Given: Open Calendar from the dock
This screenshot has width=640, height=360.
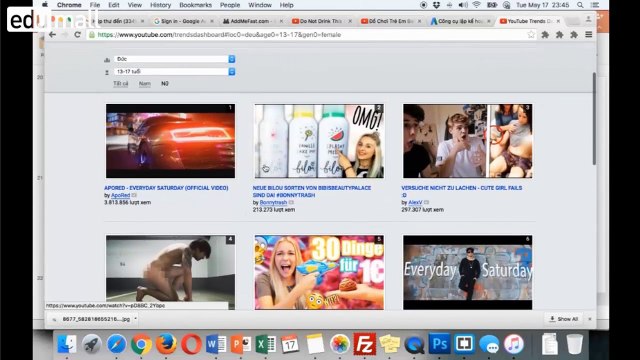Looking at the screenshot, I should 290,344.
